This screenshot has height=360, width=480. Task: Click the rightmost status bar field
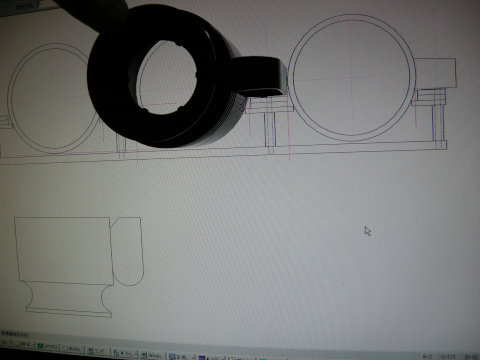pyautogui.click(x=471, y=356)
